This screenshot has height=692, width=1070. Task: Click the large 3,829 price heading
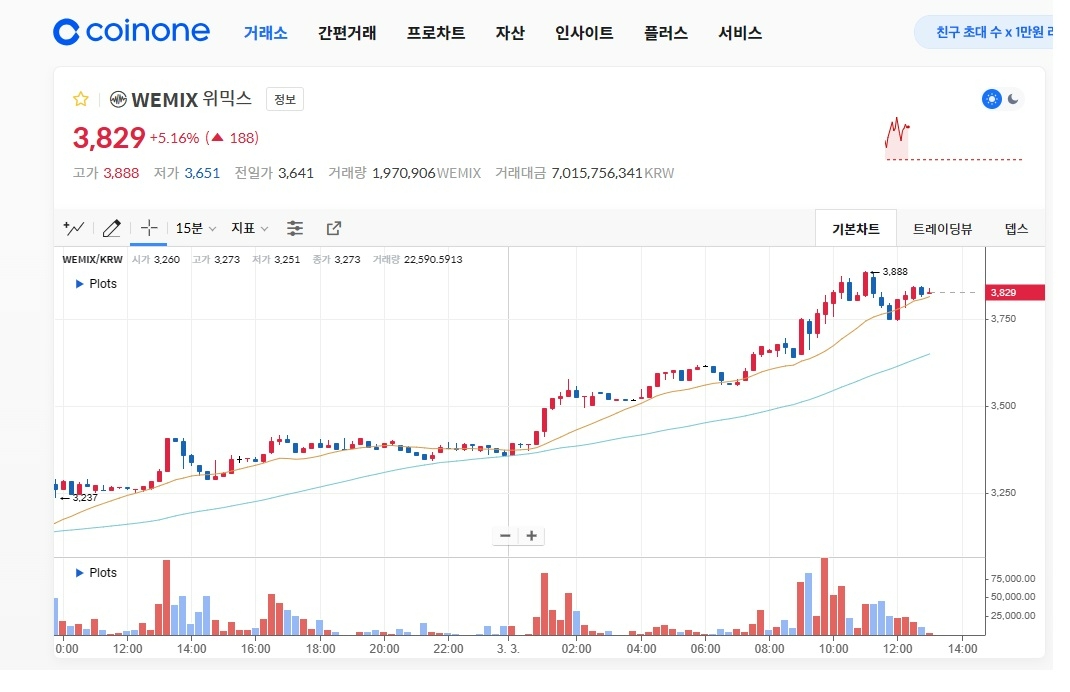(109, 138)
